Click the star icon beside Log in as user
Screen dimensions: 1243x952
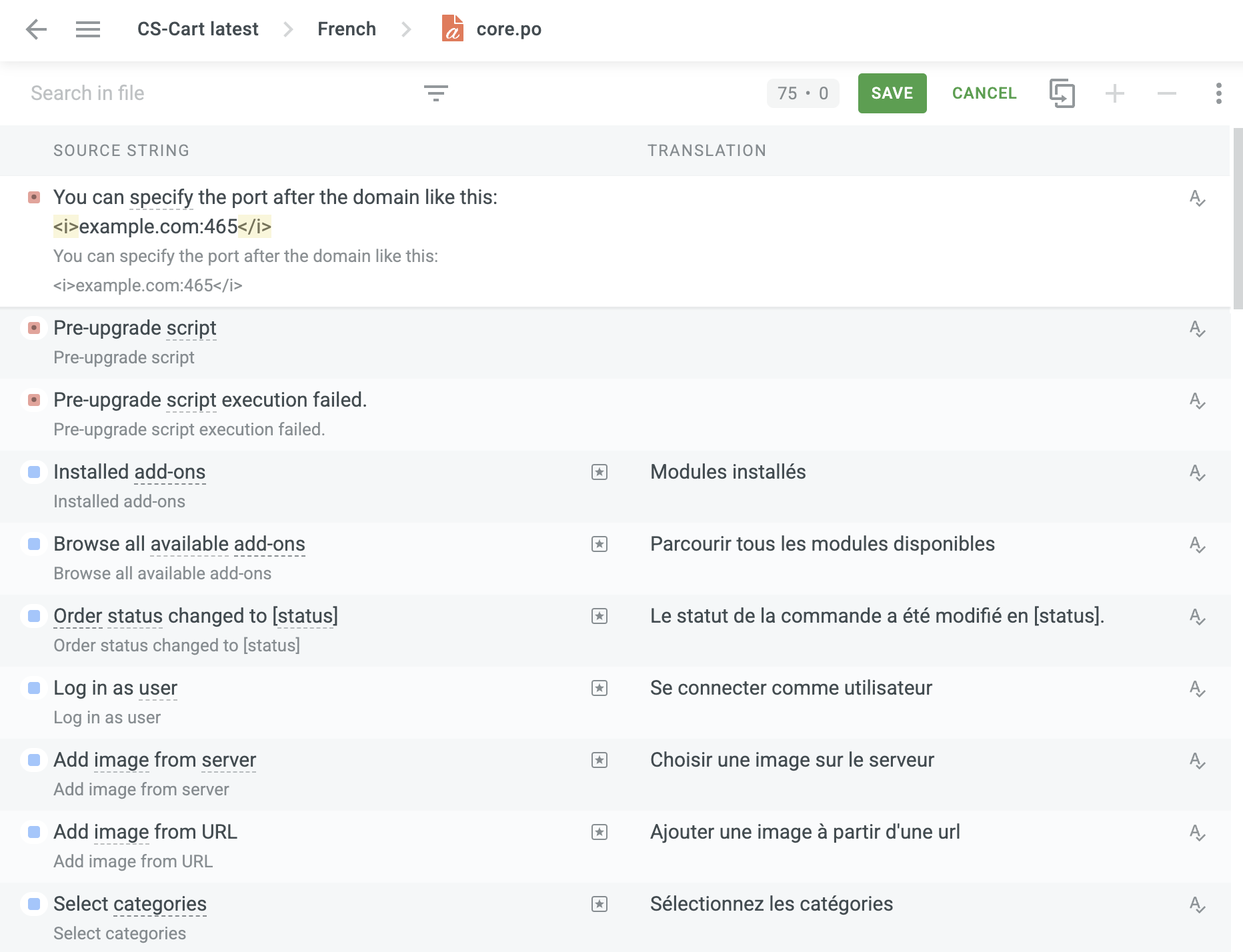tap(599, 688)
